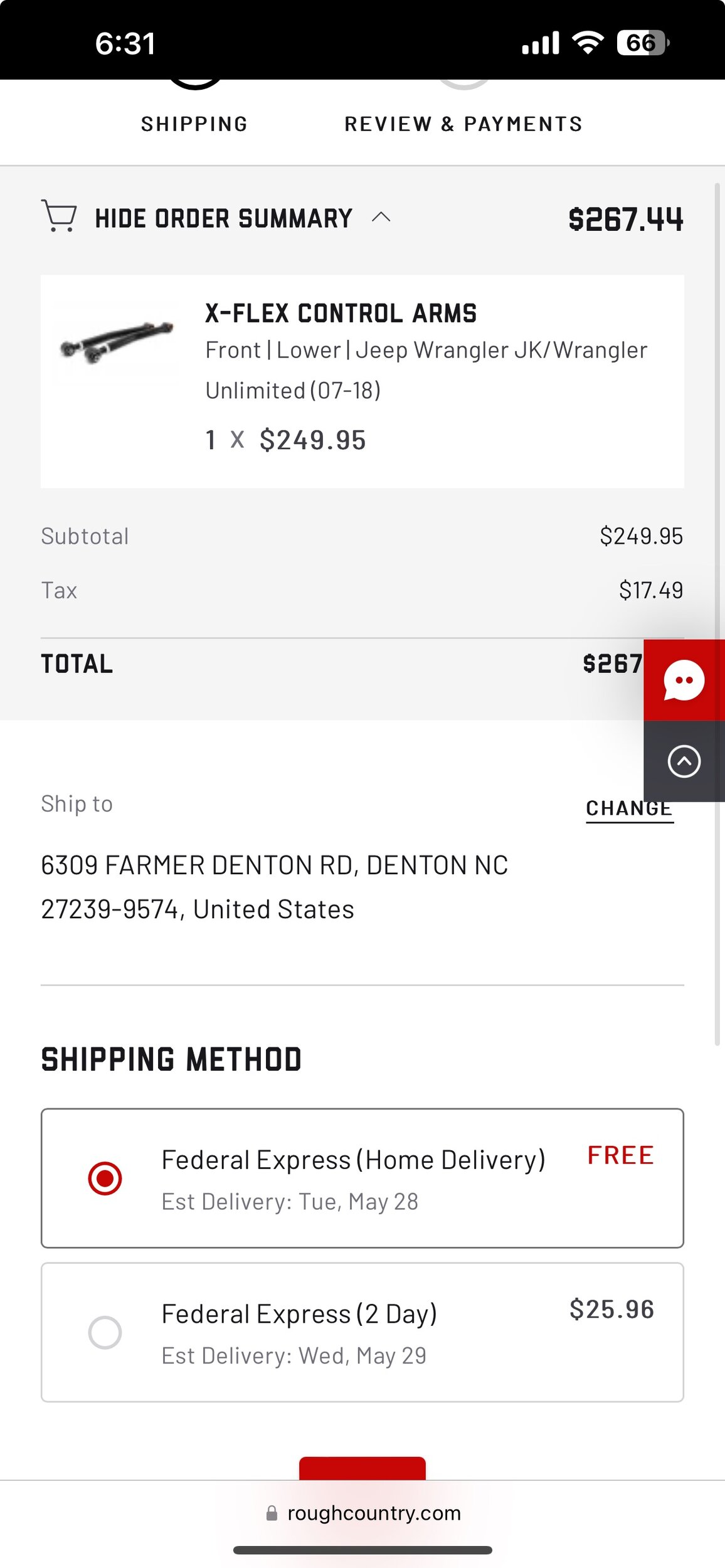Tap the lock icon beside roughcountry.com
Image resolution: width=725 pixels, height=1568 pixels.
(272, 1513)
